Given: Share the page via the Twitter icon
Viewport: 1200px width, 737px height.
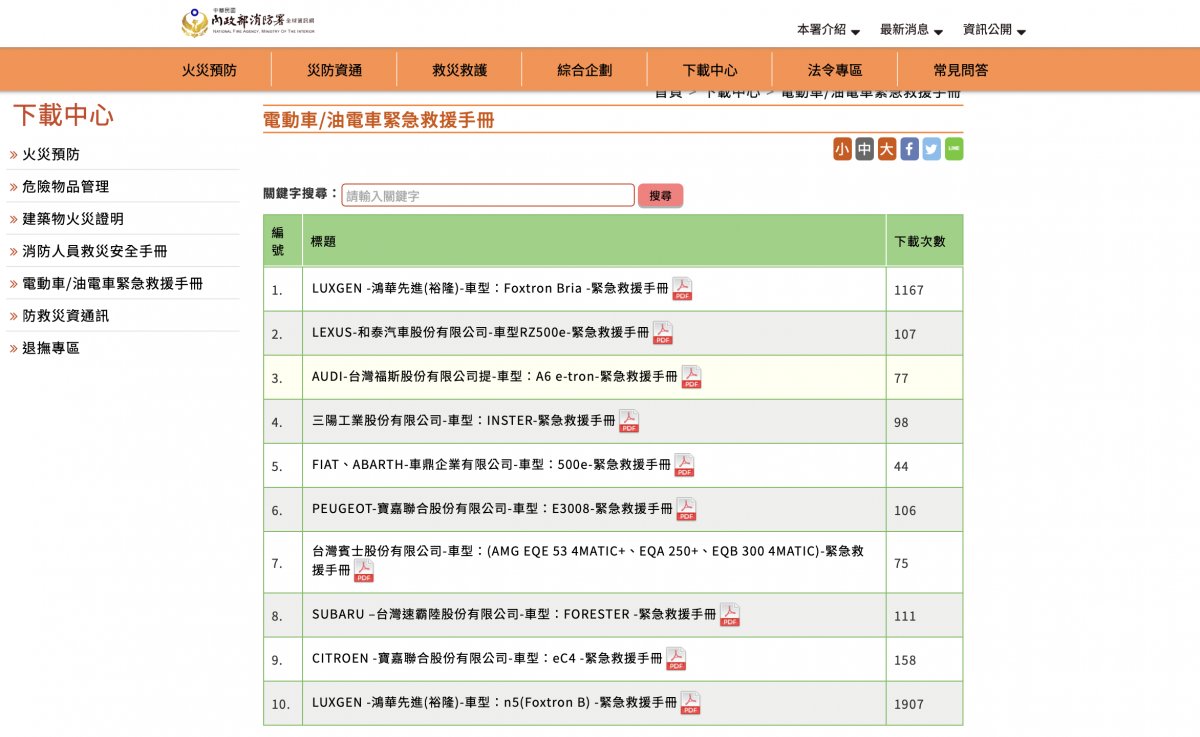Looking at the screenshot, I should (x=931, y=148).
